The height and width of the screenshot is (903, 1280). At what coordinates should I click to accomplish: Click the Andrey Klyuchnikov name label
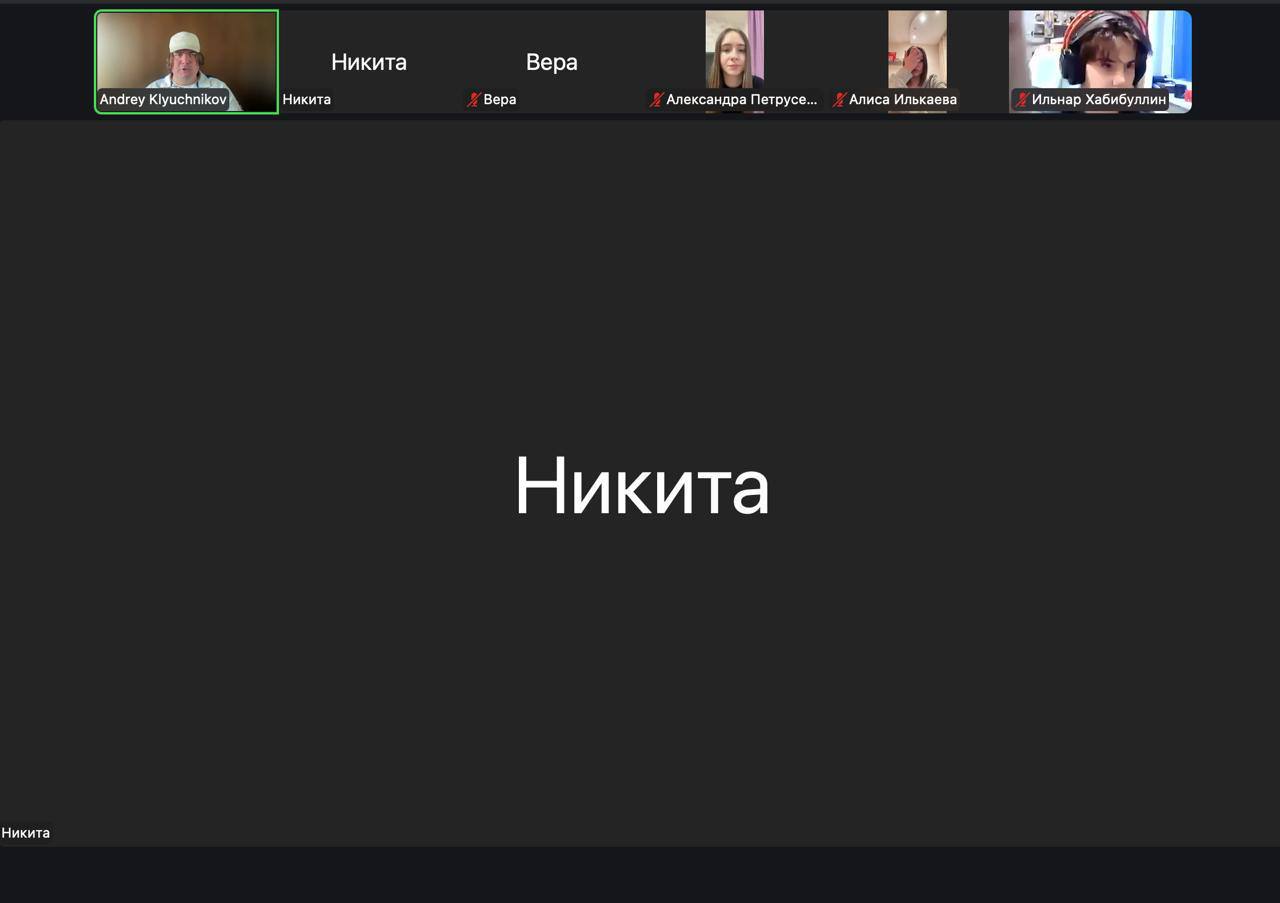pyautogui.click(x=163, y=100)
